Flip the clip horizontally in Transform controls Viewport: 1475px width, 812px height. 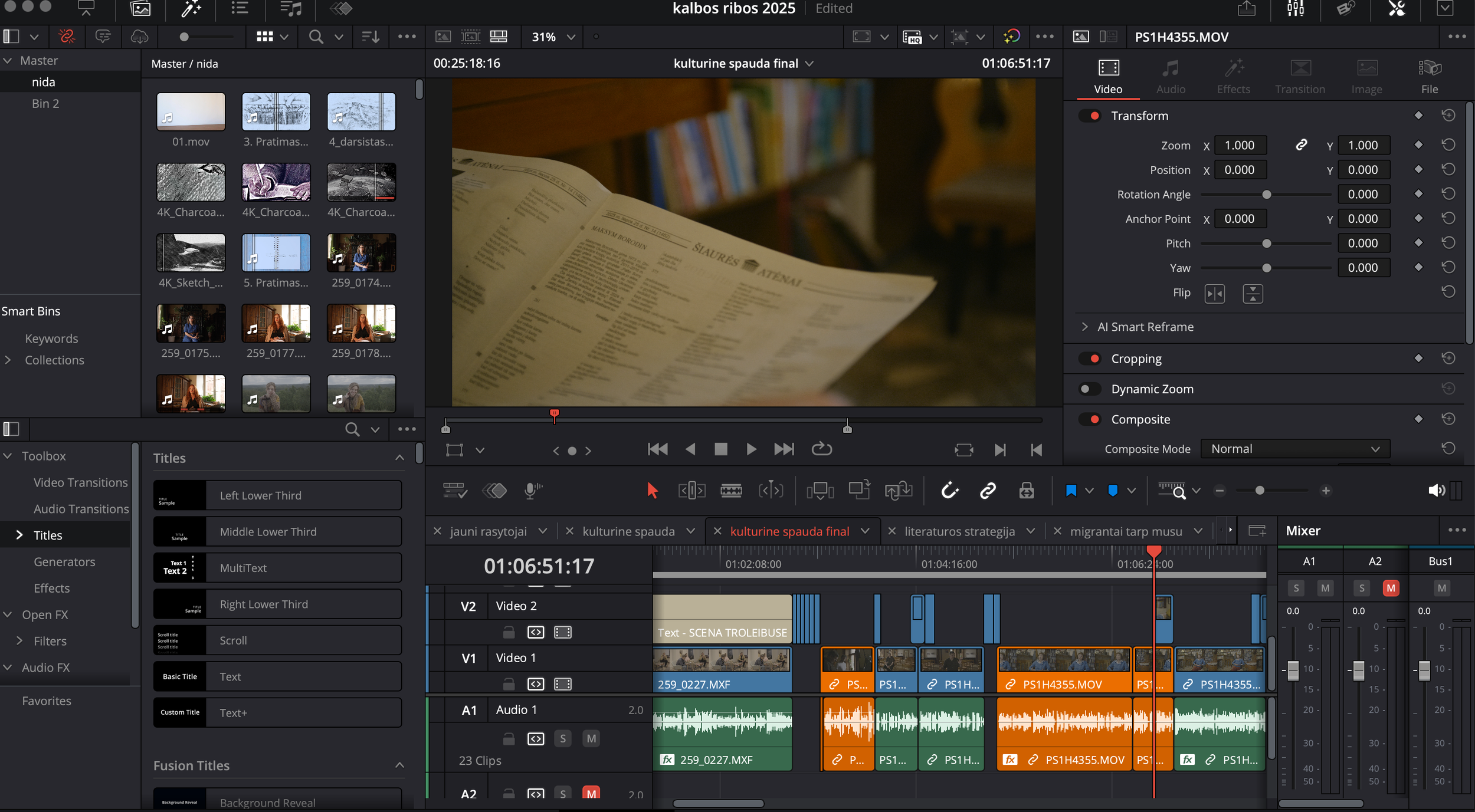[x=1215, y=293]
